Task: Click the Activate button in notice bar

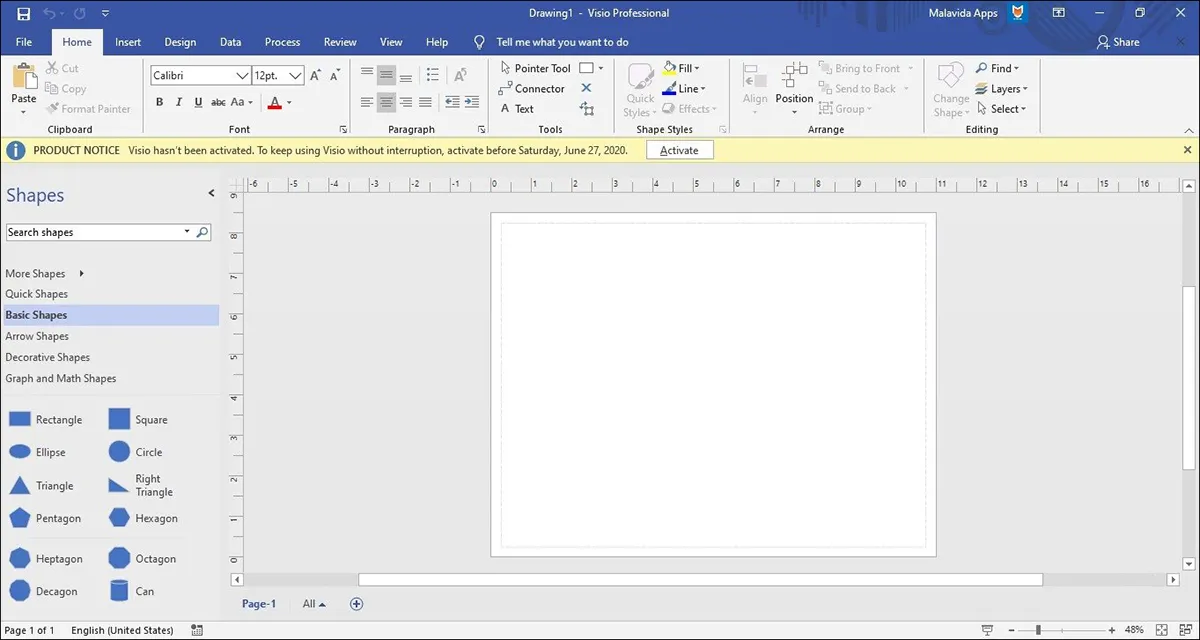Action: (x=679, y=150)
